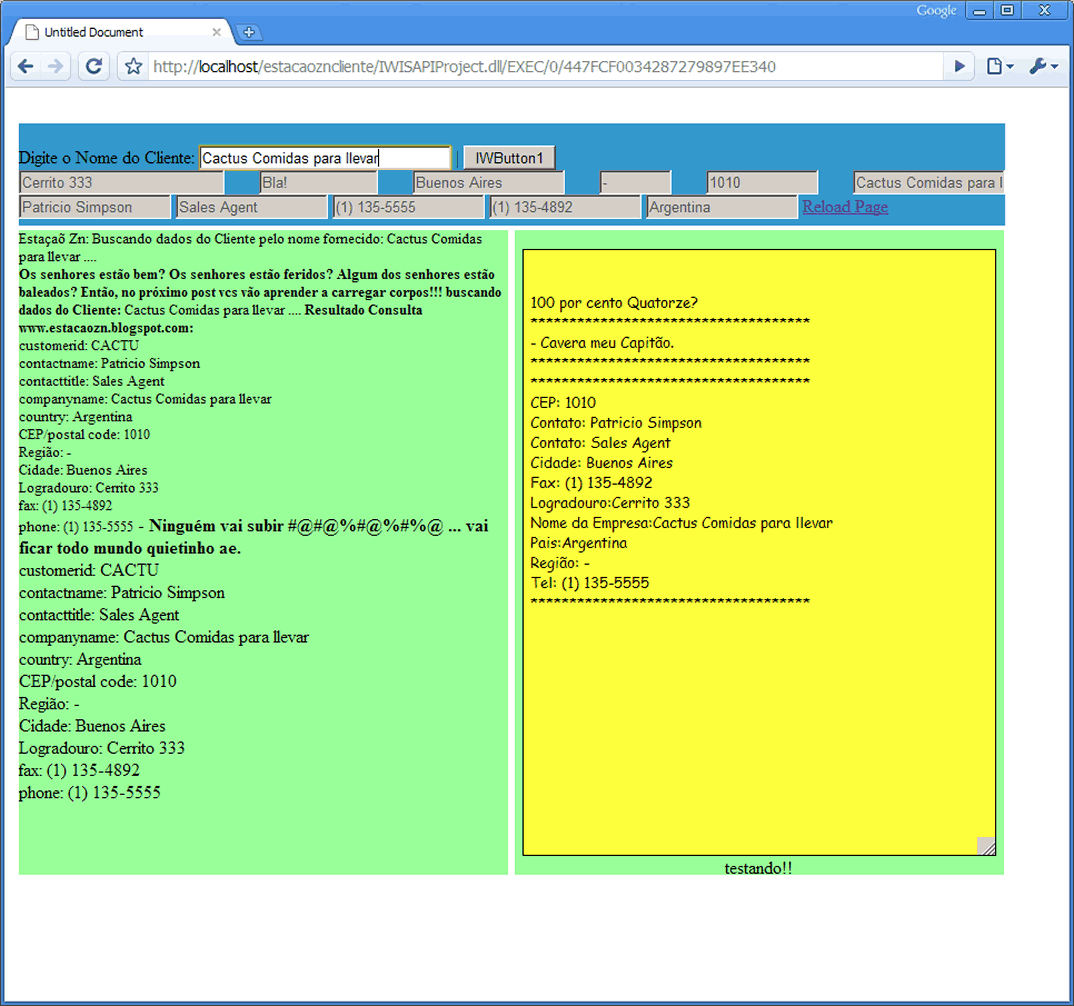Reload the page with the refresh icon
Image resolution: width=1074 pixels, height=1006 pixels.
pyautogui.click(x=94, y=66)
